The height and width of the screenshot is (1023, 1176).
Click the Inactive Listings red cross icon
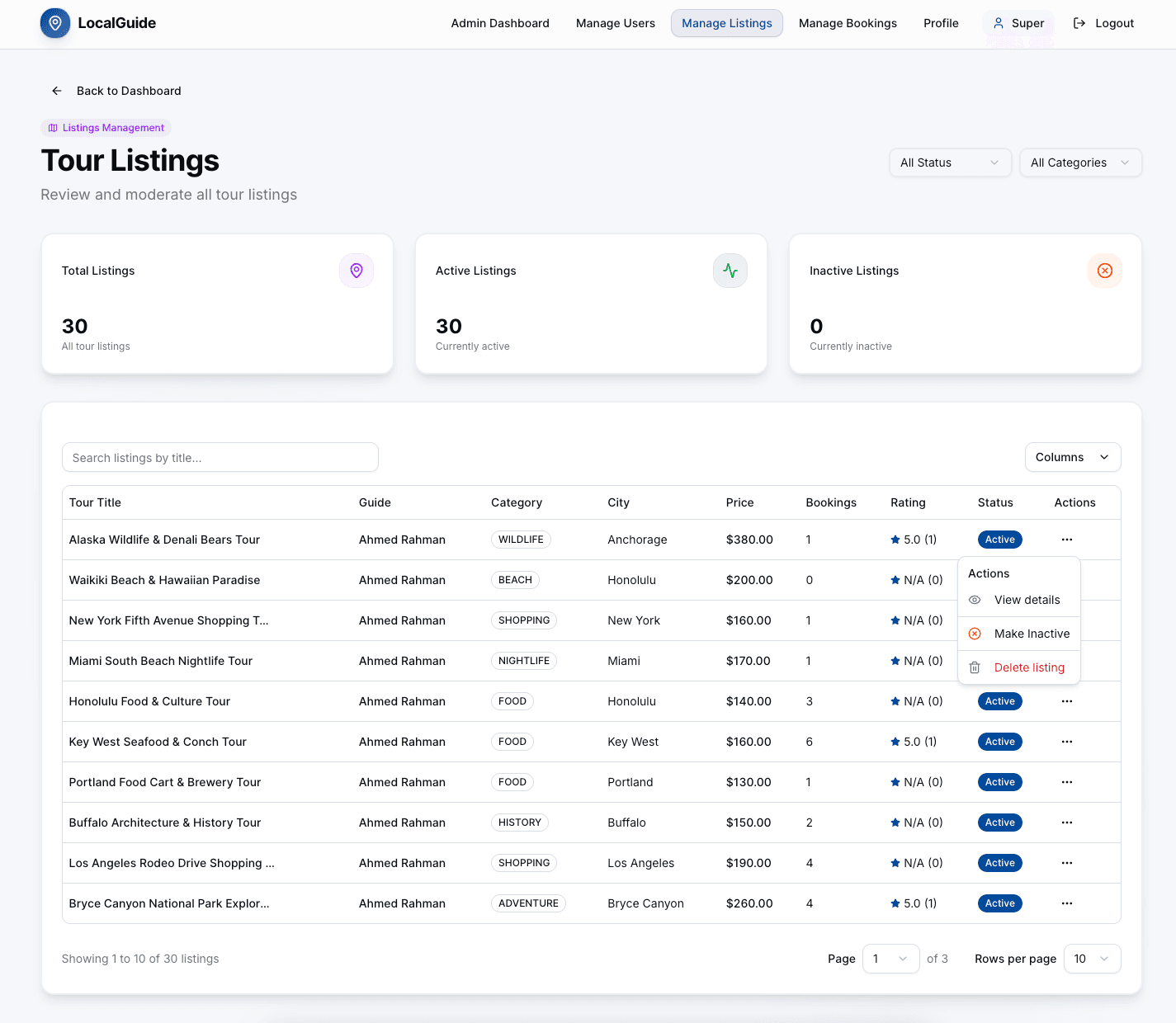pyautogui.click(x=1104, y=271)
